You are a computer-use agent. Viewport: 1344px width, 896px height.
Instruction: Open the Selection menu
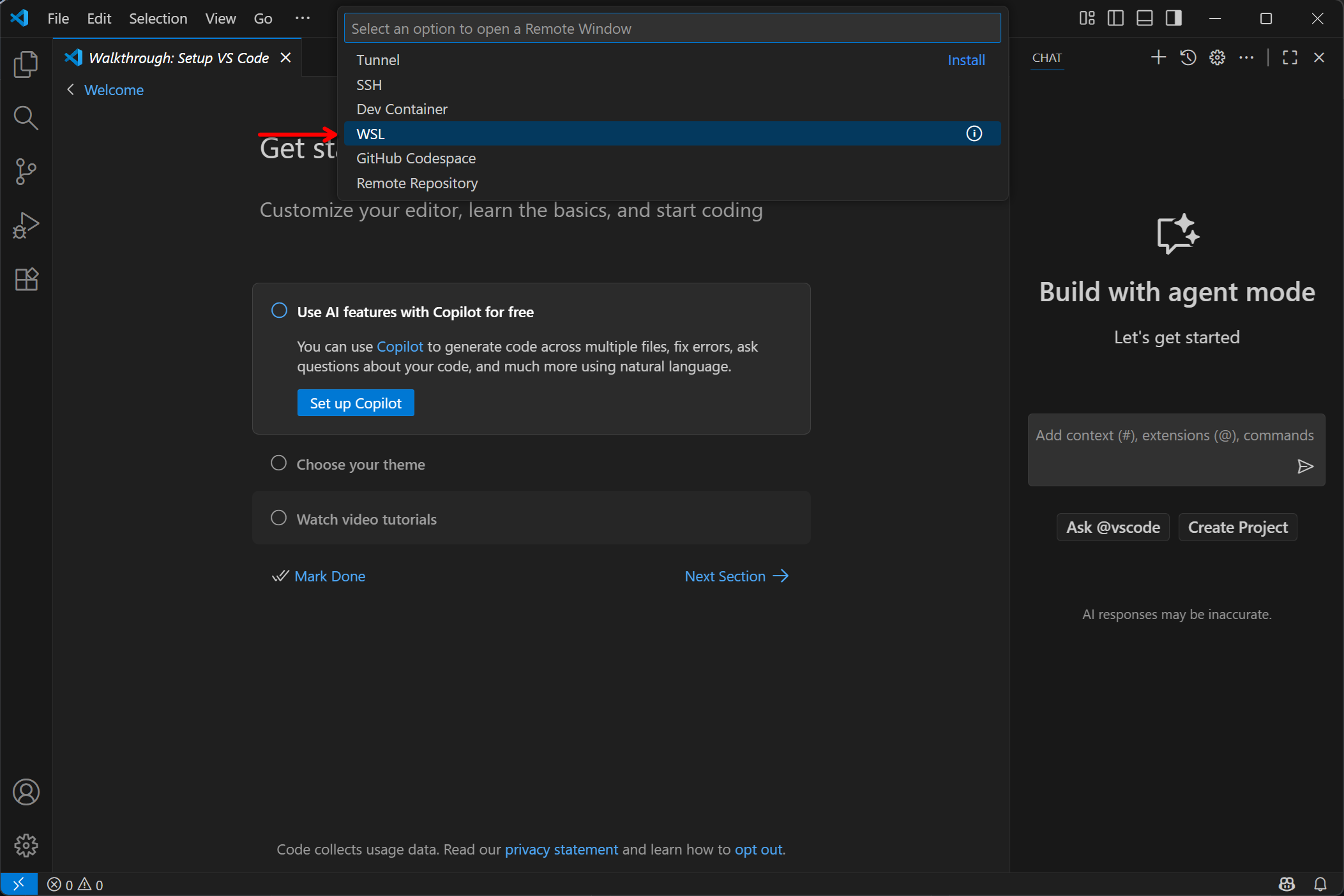tap(158, 19)
